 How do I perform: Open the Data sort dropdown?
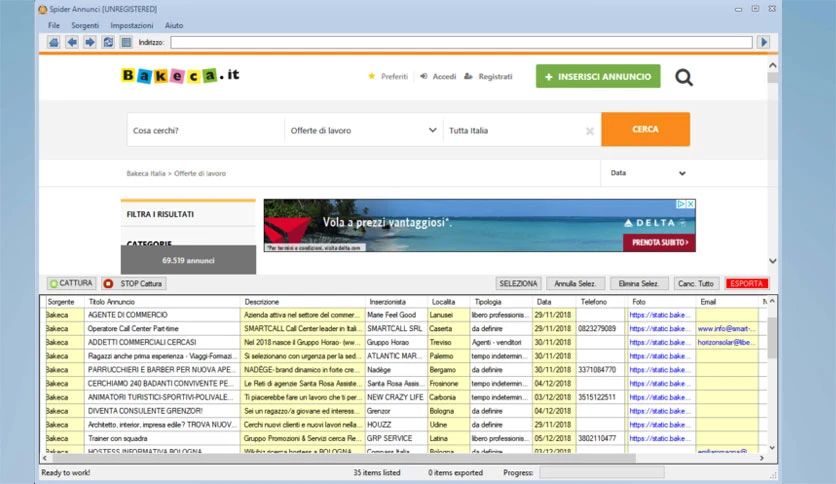648,173
